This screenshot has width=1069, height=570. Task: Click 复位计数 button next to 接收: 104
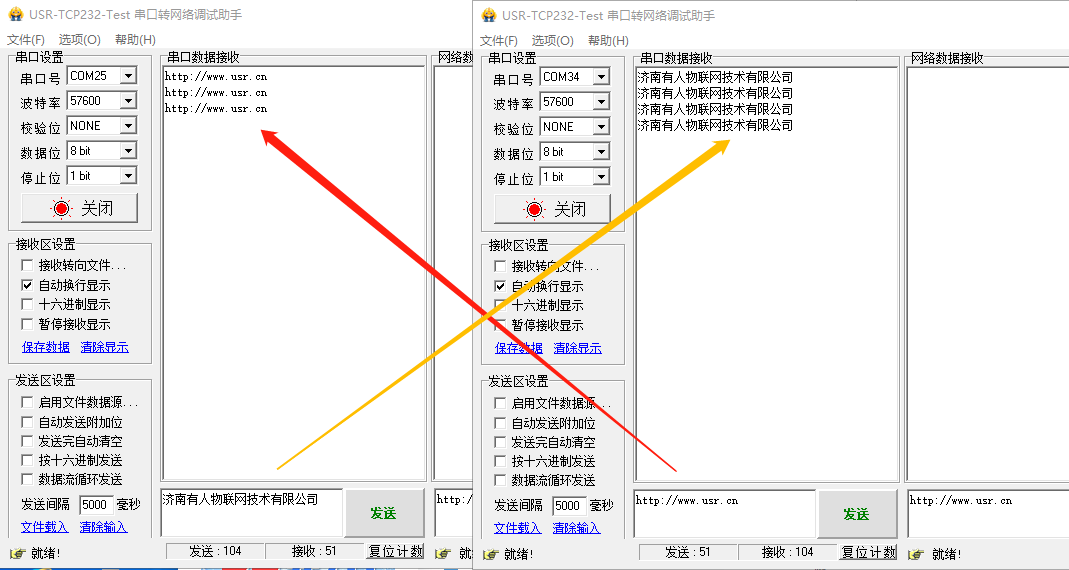pyautogui.click(x=869, y=552)
